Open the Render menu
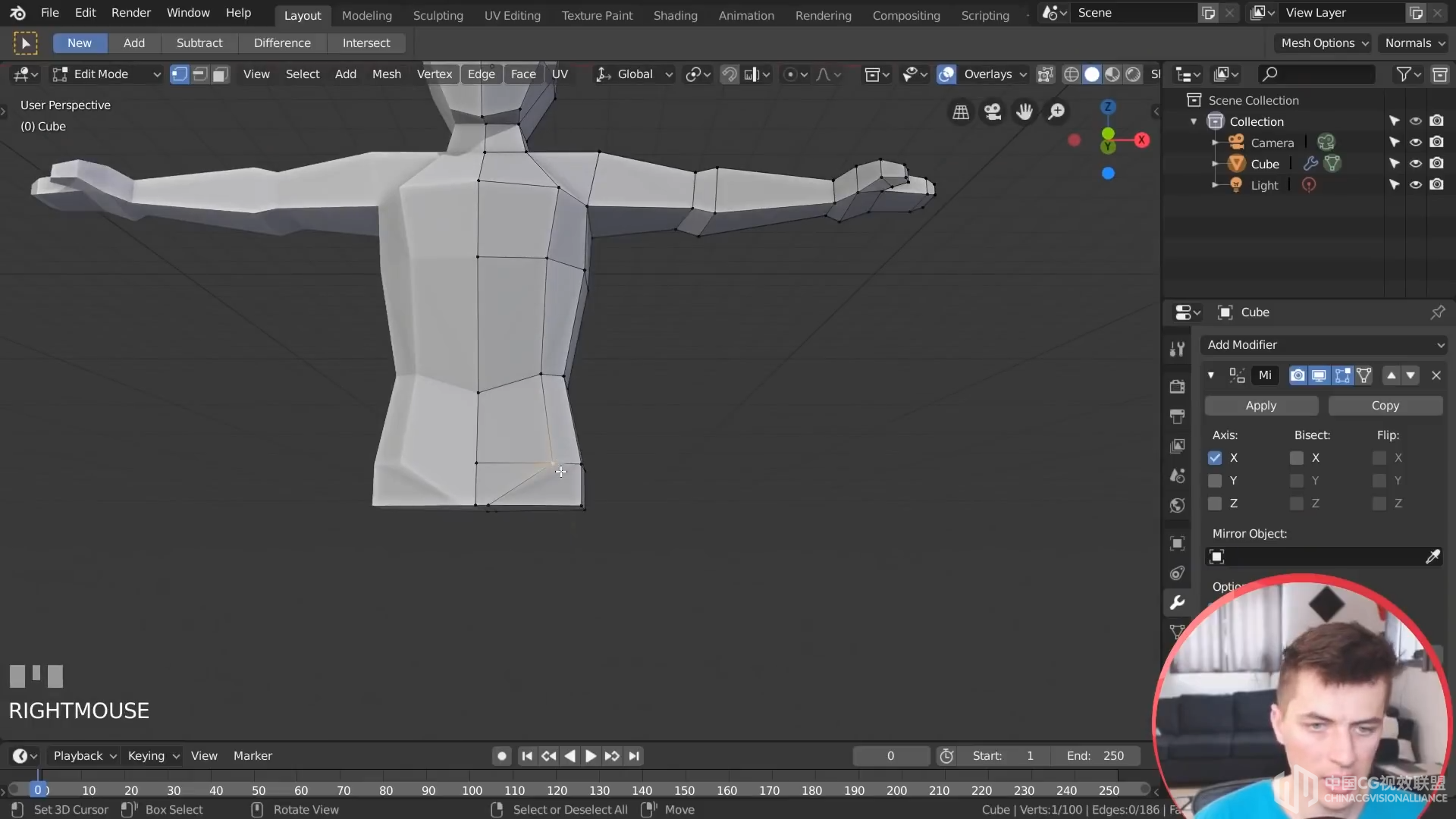Screen dimensions: 1456x819 tap(131, 13)
